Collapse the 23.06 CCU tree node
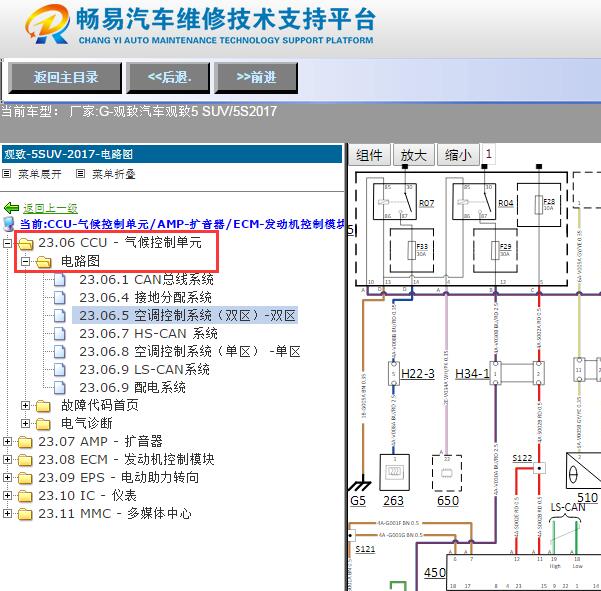Image resolution: width=601 pixels, height=591 pixels. [x=7, y=243]
